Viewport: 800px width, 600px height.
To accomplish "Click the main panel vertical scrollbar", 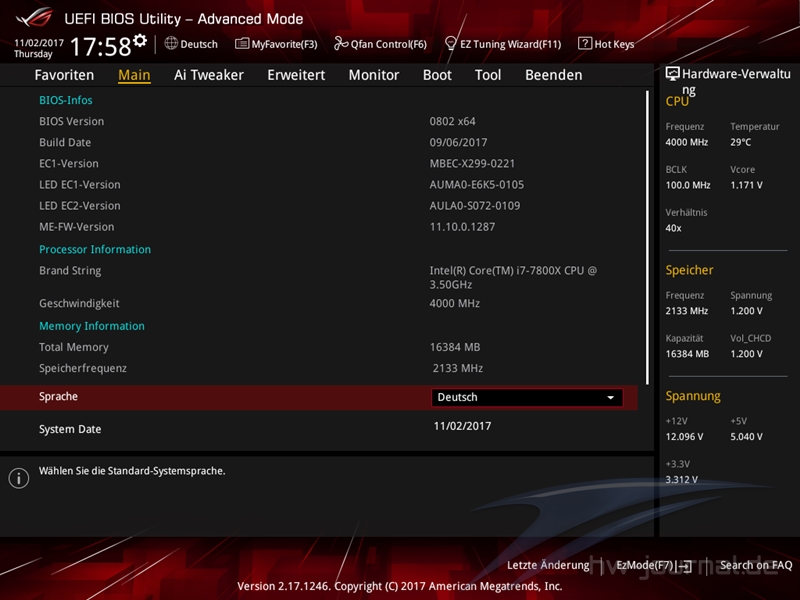I will coord(647,237).
